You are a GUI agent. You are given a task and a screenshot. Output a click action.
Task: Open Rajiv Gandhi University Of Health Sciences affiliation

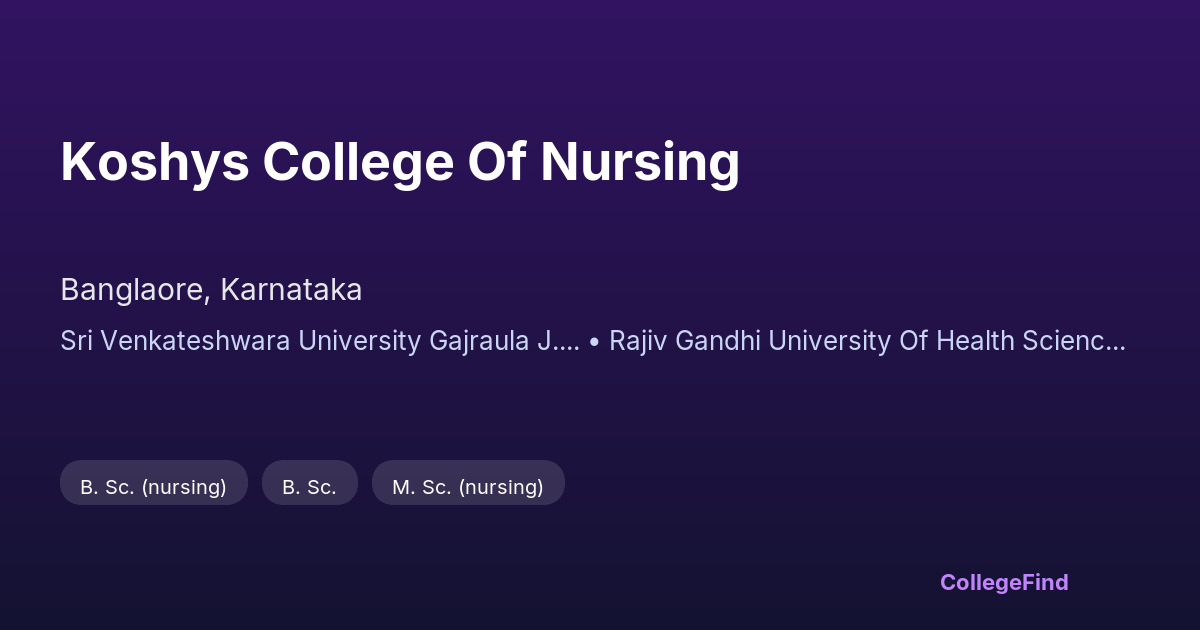pyautogui.click(x=867, y=341)
